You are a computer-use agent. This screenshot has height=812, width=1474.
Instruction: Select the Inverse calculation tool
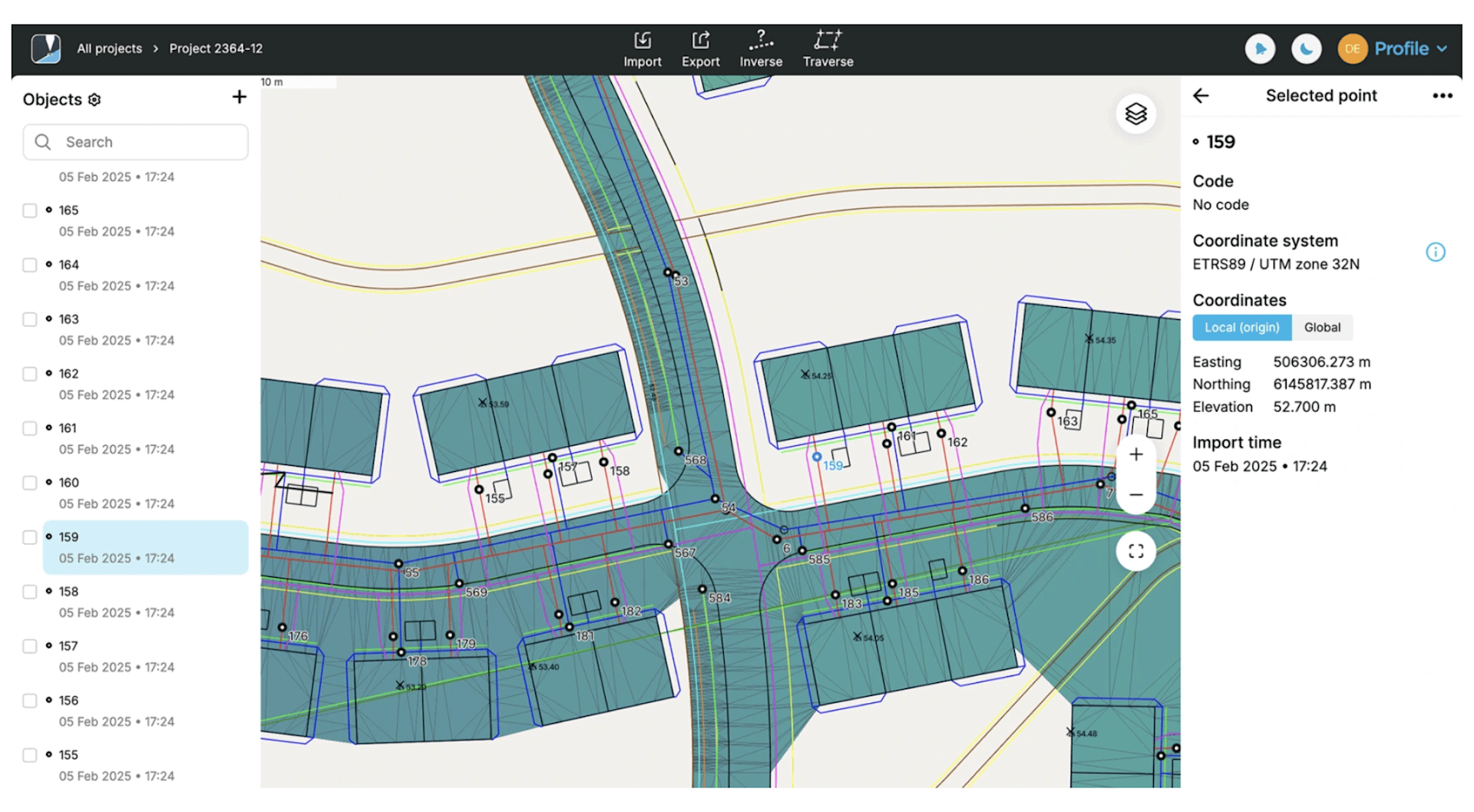(x=760, y=49)
